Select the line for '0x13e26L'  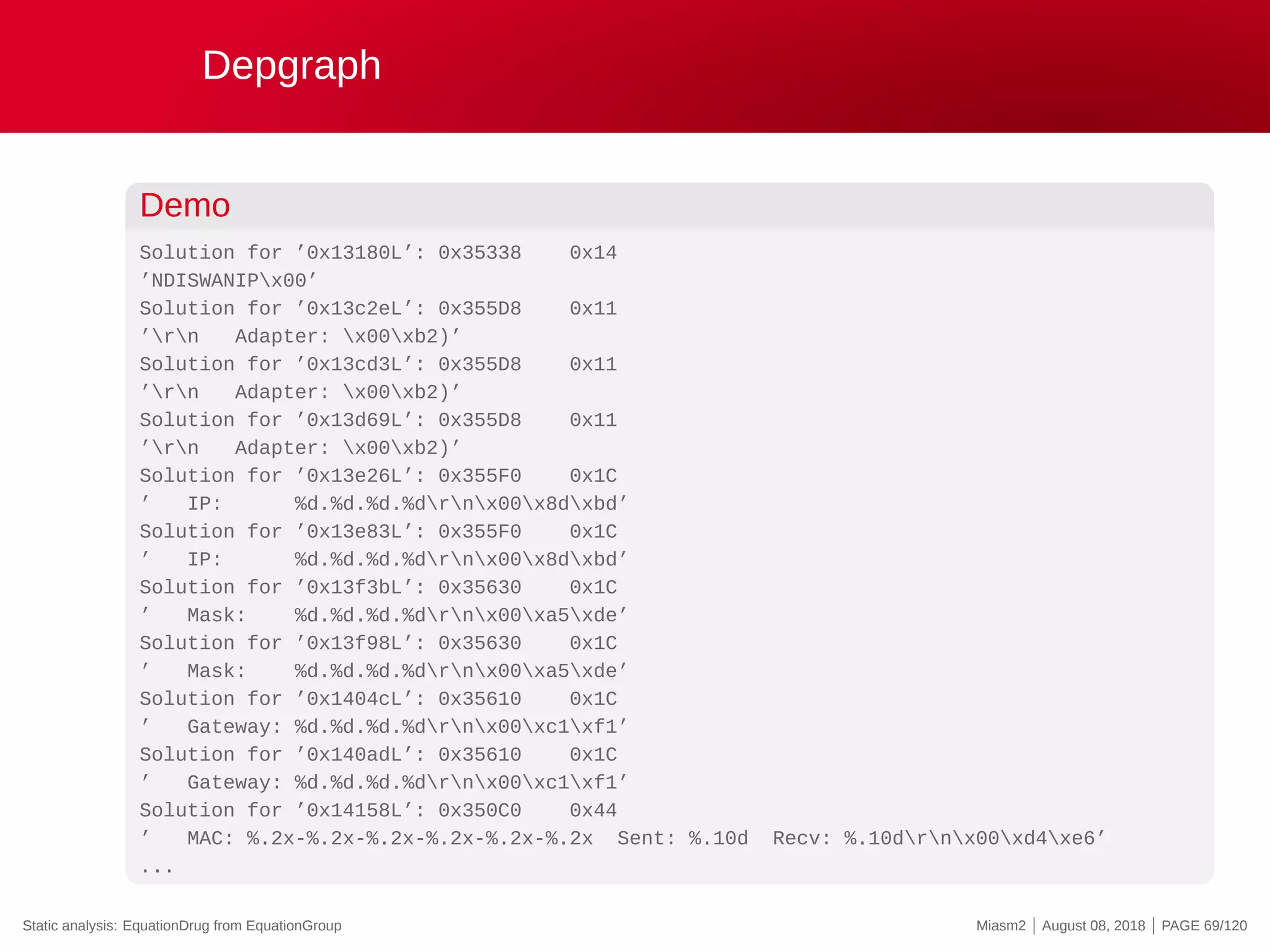click(378, 476)
